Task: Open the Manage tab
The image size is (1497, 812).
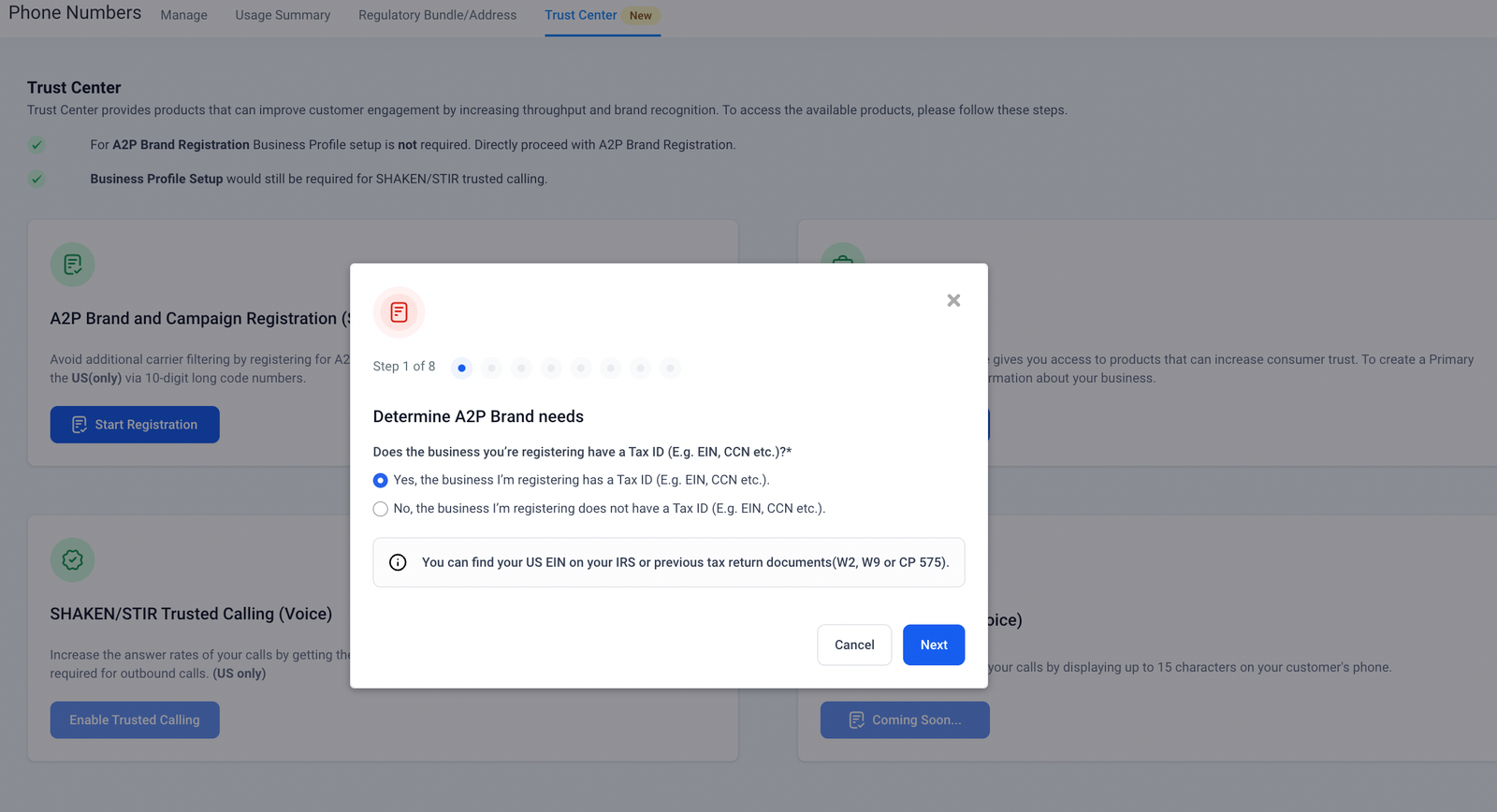Action: pos(184,15)
